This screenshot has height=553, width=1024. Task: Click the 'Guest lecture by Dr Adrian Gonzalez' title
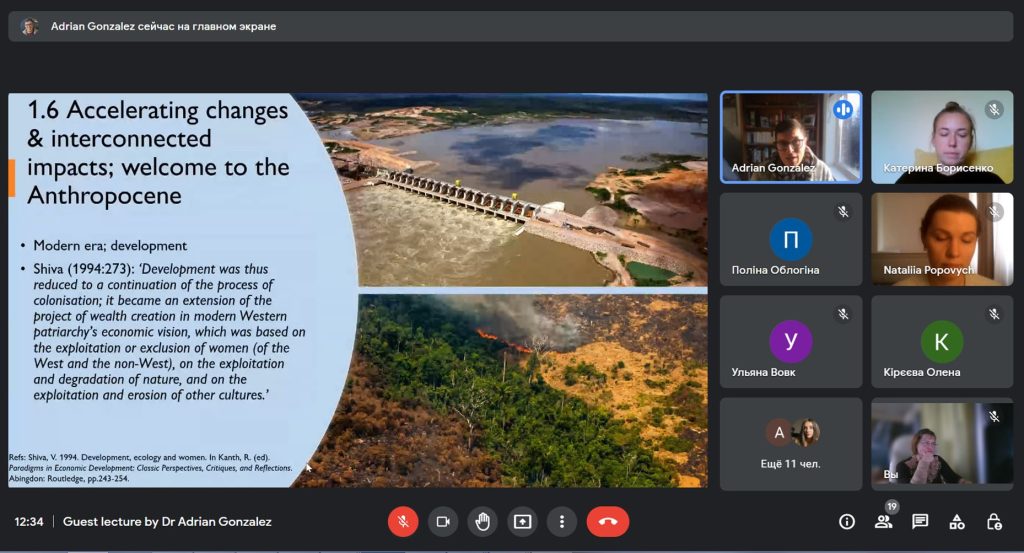pyautogui.click(x=167, y=521)
